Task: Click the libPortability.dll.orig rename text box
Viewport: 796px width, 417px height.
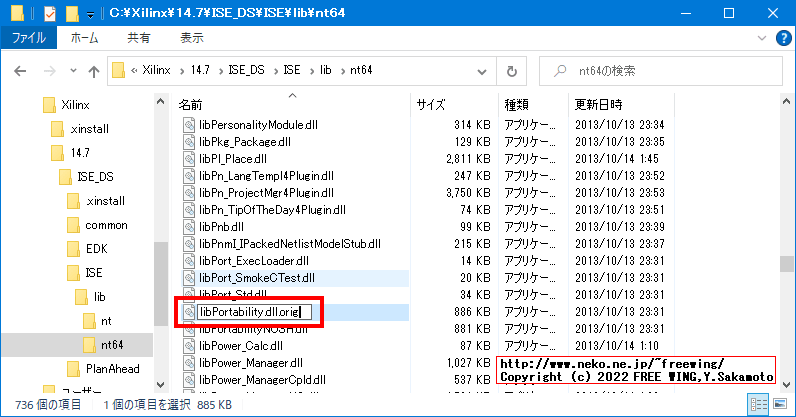Action: point(254,312)
